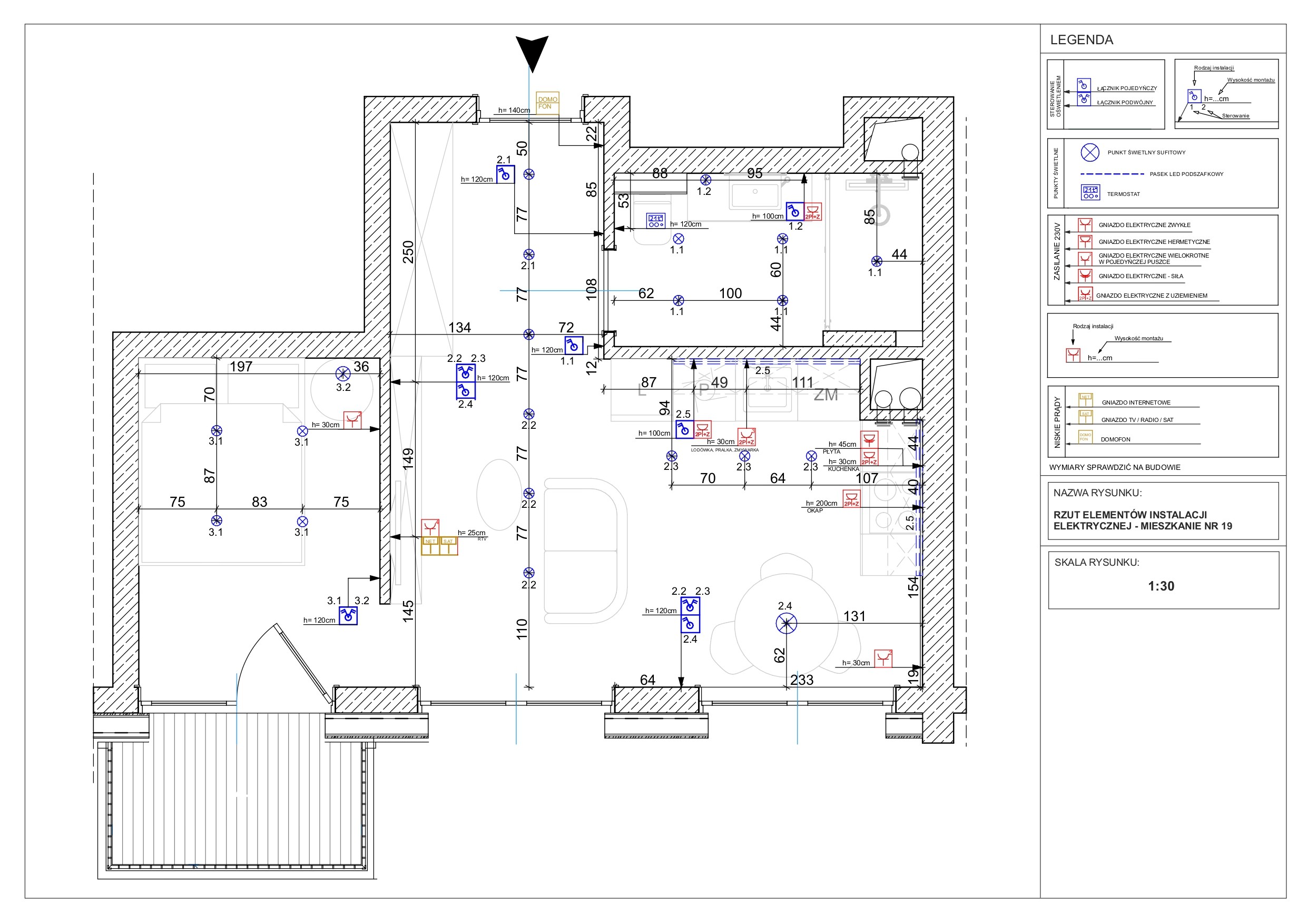Select the single switch above label 2.4 by the window
1307x924 pixels.
[691, 623]
